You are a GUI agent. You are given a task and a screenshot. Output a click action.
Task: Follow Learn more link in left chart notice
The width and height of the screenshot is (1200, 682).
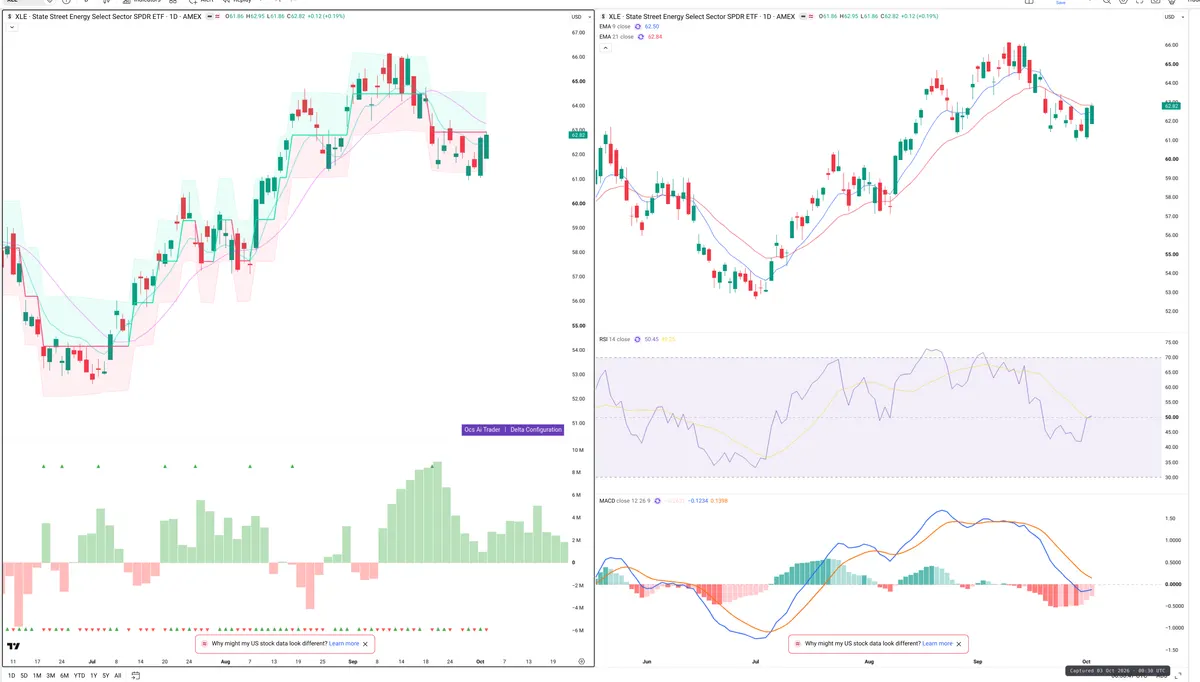coord(344,644)
